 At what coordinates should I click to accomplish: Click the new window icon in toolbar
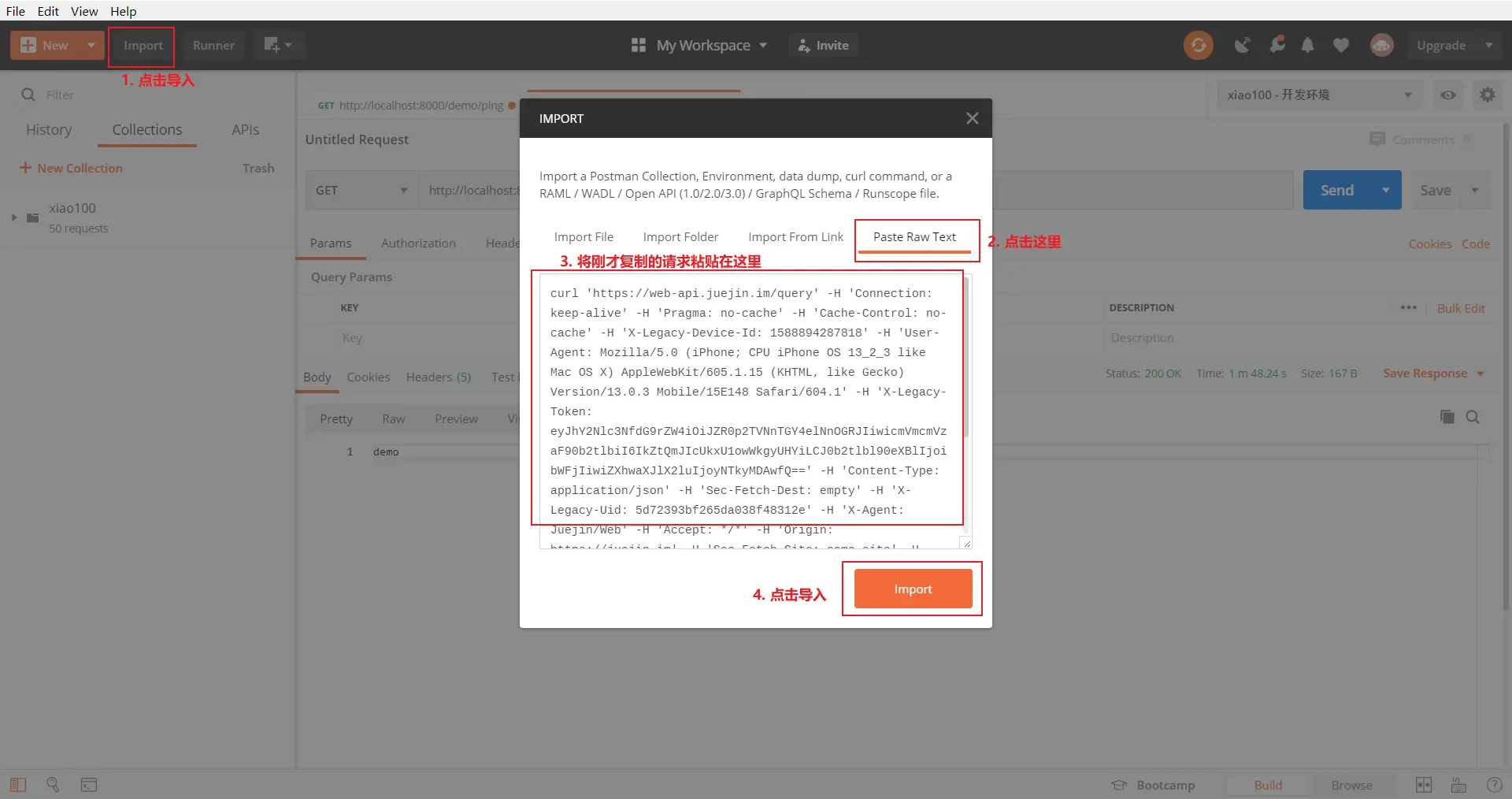click(x=278, y=46)
